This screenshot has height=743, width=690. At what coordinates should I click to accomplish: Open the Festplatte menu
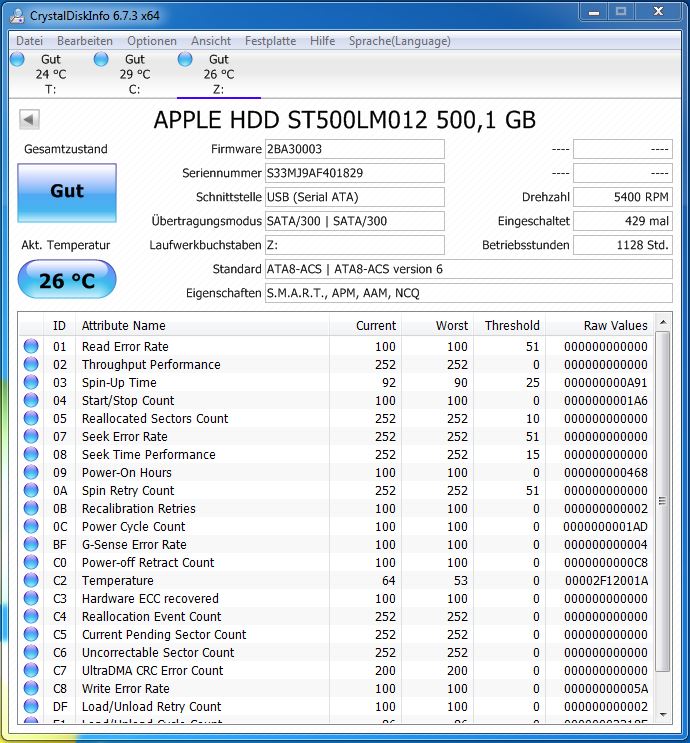(x=270, y=41)
